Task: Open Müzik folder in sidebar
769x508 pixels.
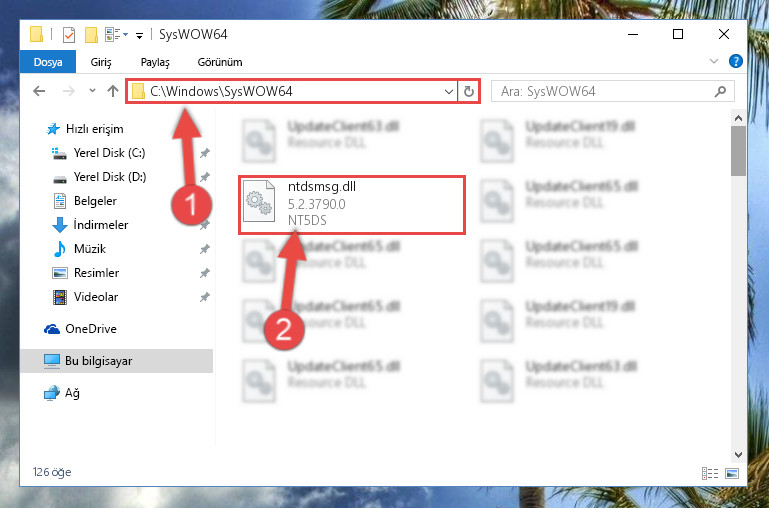Action: pos(90,249)
